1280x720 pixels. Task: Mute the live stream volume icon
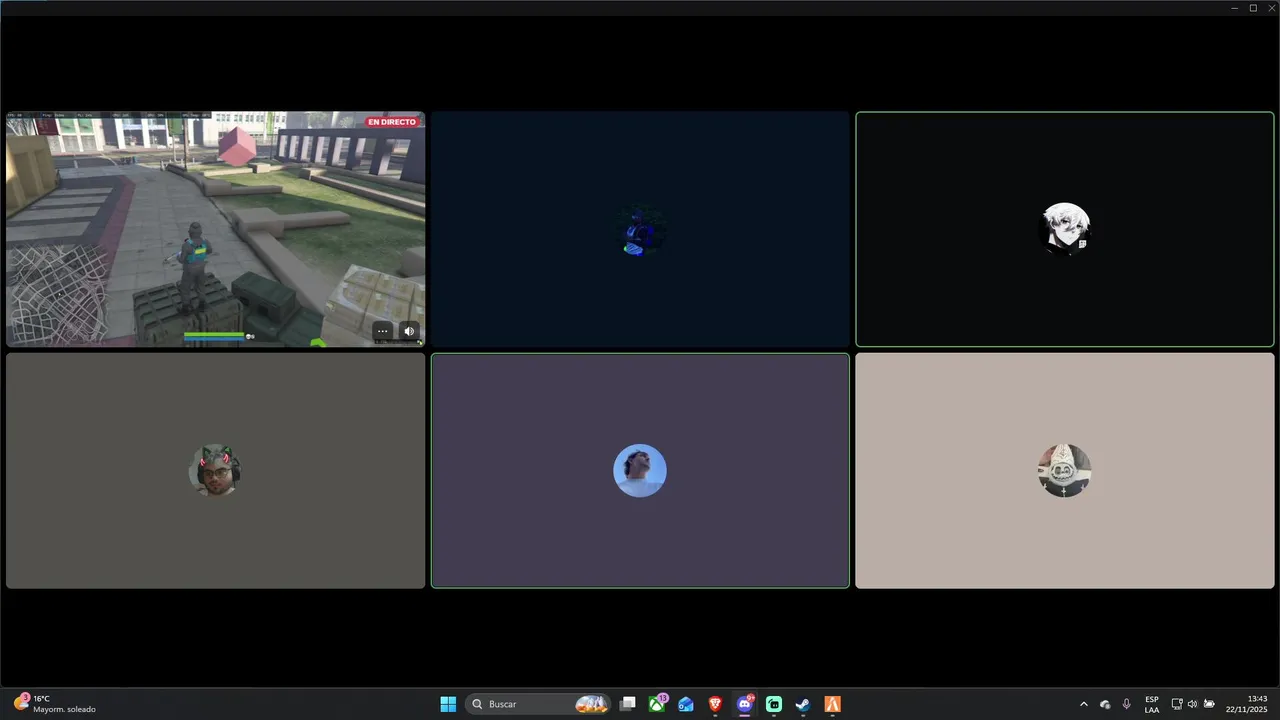(x=409, y=331)
